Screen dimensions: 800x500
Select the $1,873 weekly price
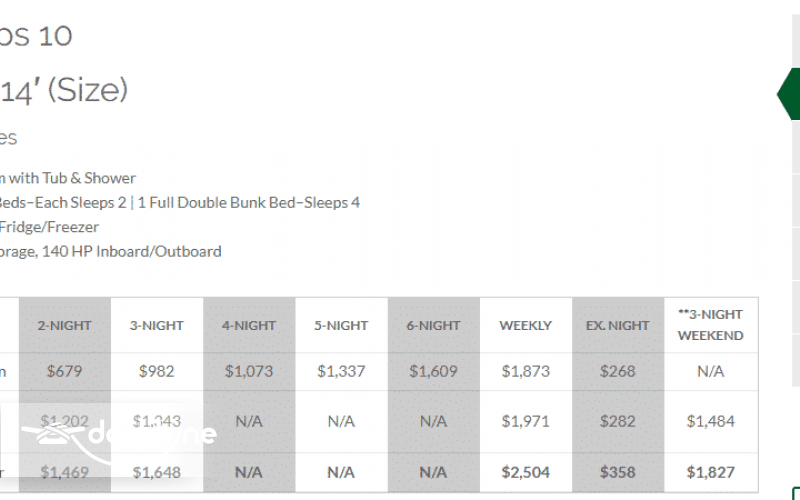click(525, 371)
